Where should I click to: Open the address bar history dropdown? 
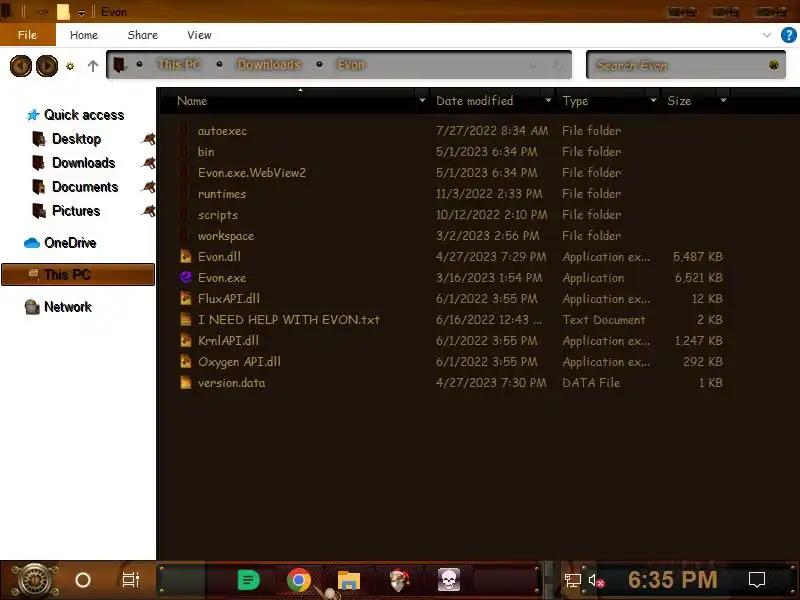[532, 65]
